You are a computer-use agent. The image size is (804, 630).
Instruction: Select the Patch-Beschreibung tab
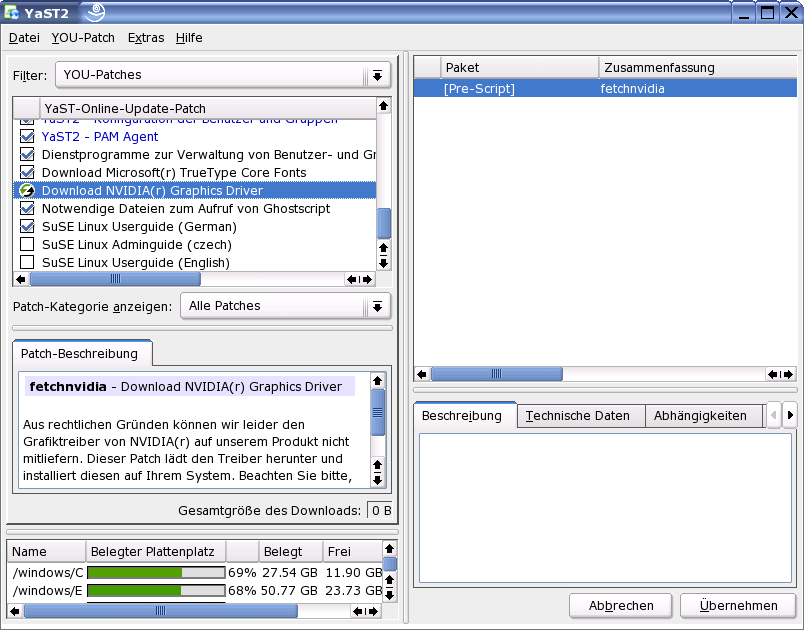[82, 353]
